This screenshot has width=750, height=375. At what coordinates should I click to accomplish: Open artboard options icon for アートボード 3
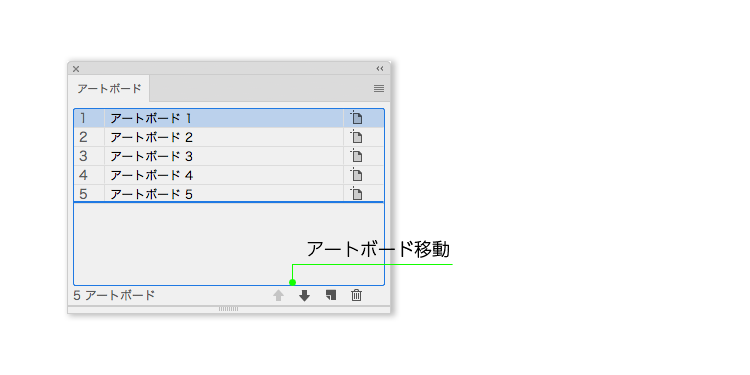pyautogui.click(x=356, y=156)
